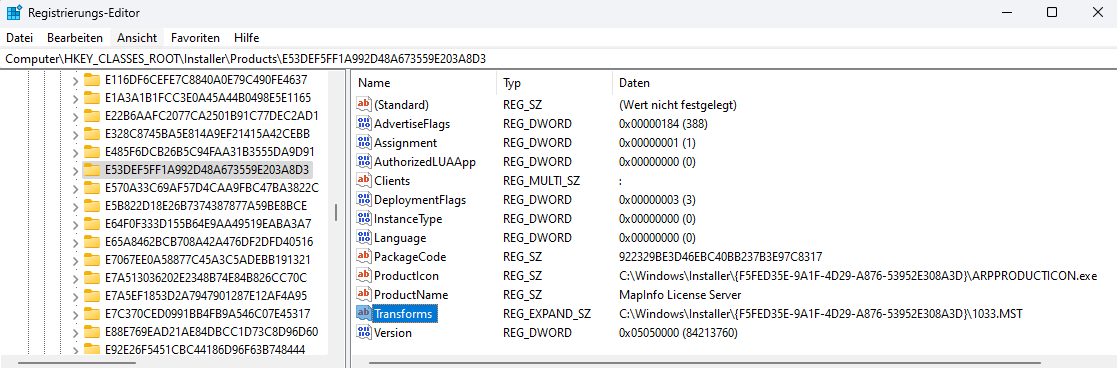The width and height of the screenshot is (1117, 368).
Task: Click data cell 'MapInfo License Server'
Action: [680, 295]
